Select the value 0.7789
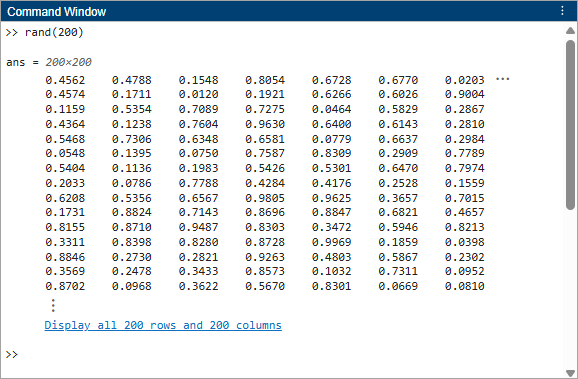The image size is (578, 379). (x=464, y=153)
